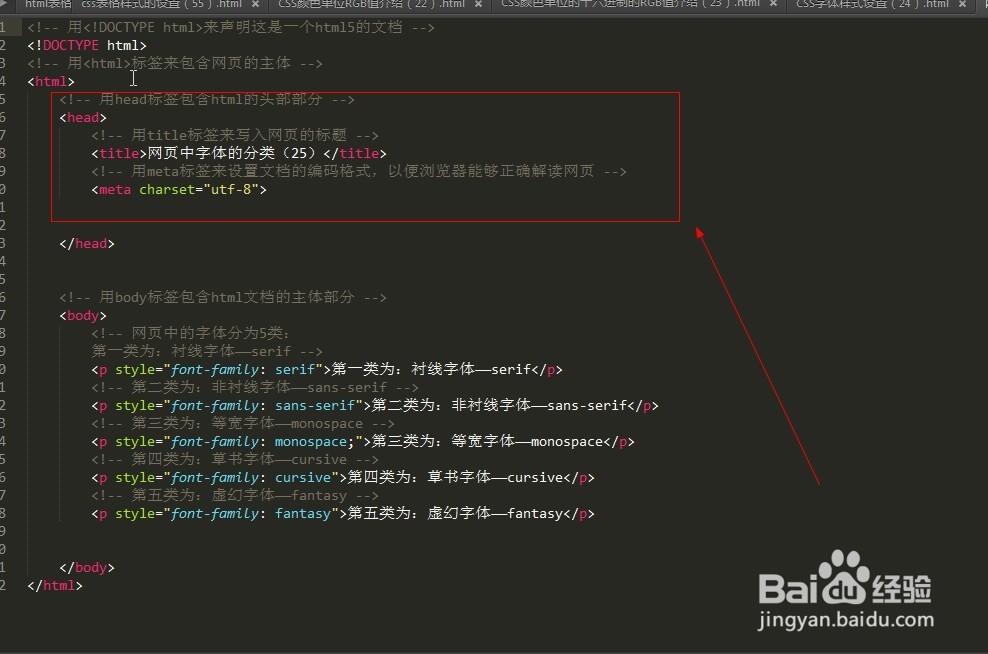Switch to the CSS颜色单位RGB值介绍（22）.html tab

(370, 5)
